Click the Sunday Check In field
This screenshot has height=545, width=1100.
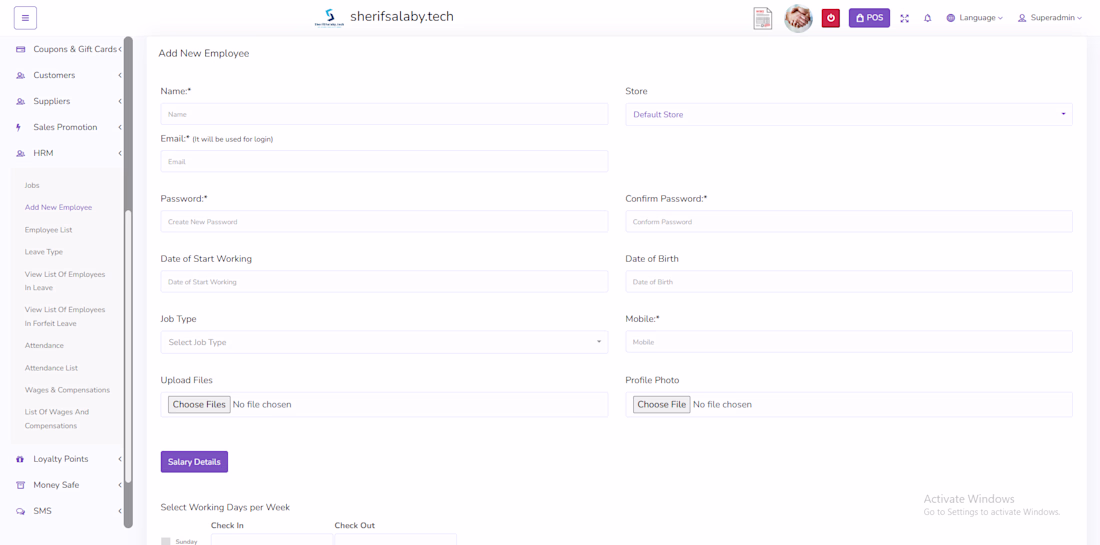272,539
